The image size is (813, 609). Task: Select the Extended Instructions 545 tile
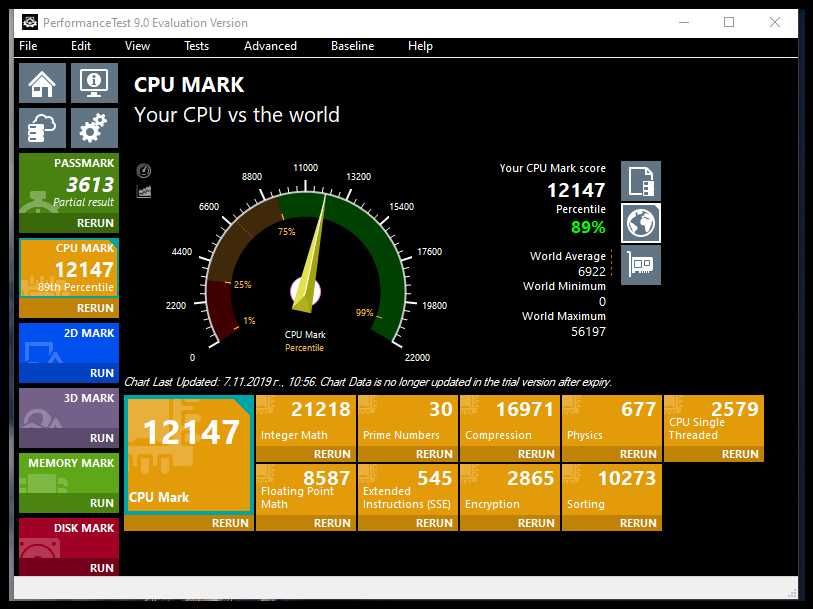[x=408, y=490]
